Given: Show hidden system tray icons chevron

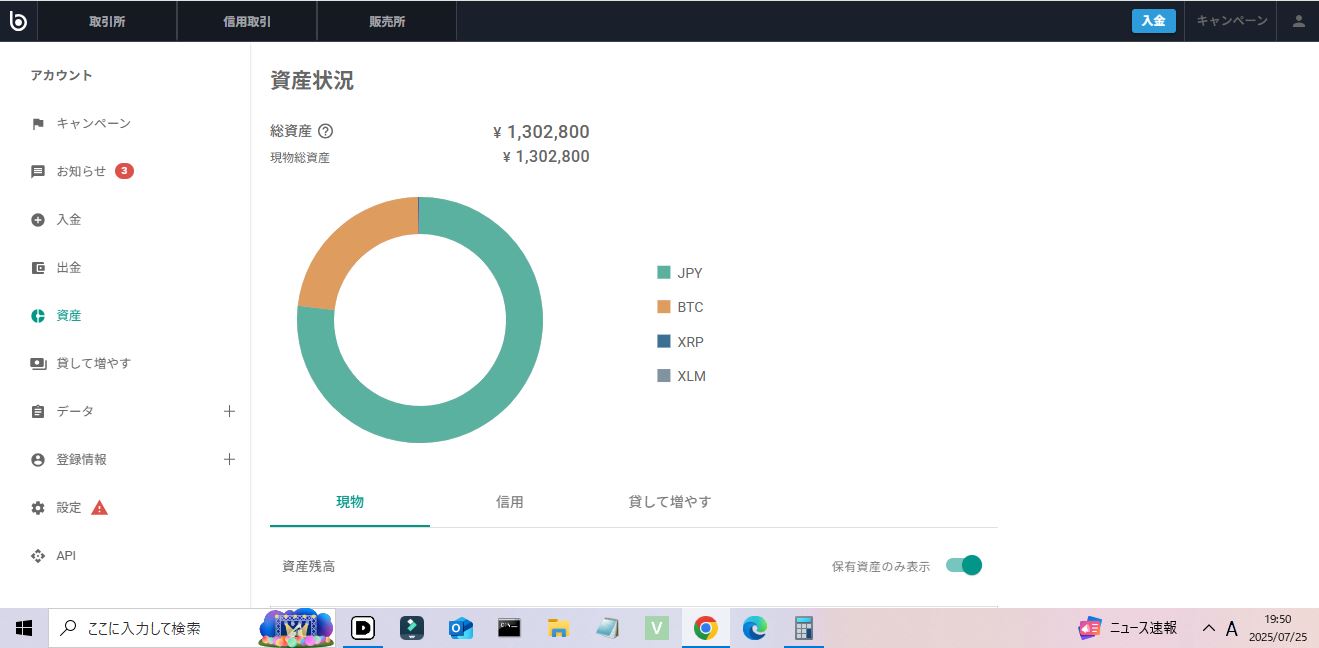Looking at the screenshot, I should [1208, 628].
